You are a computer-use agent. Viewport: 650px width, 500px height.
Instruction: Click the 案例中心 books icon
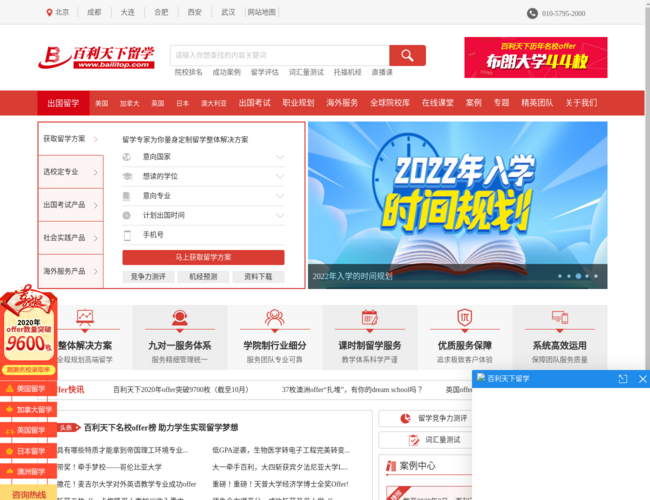(x=391, y=466)
